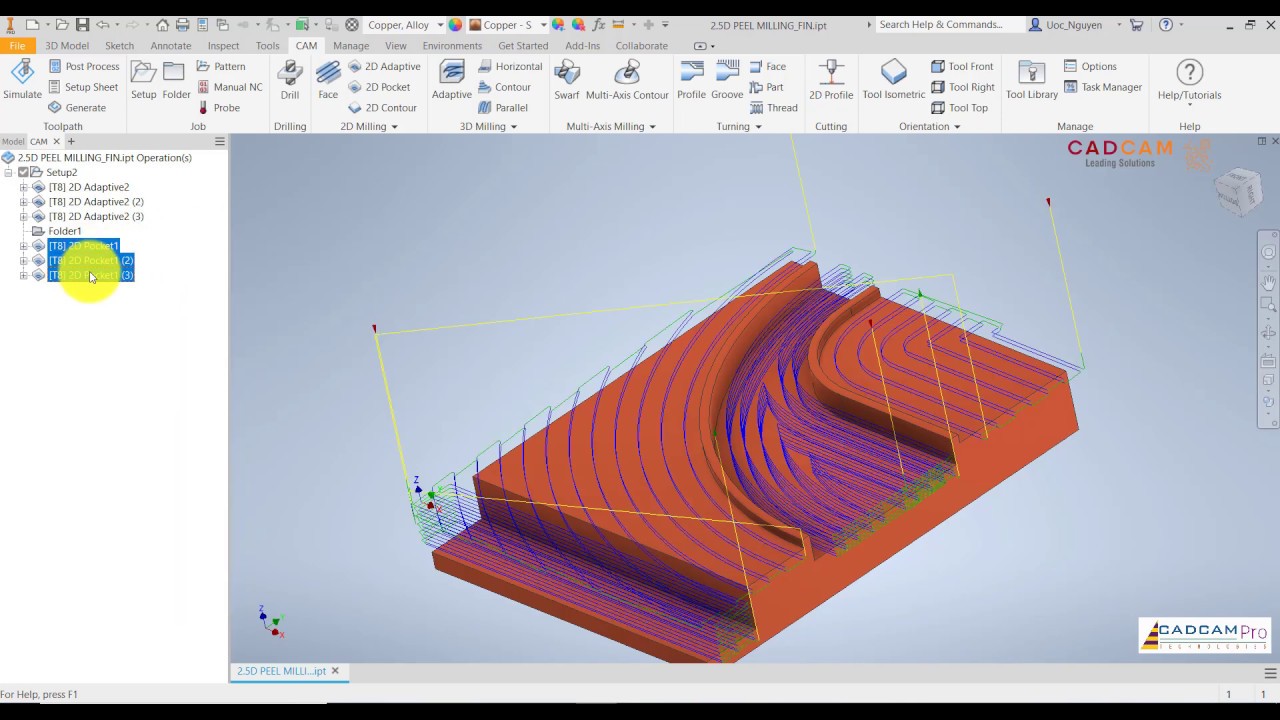Select the Face milling tool in the 2D Milling panel
This screenshot has width=1280, height=720.
click(328, 80)
